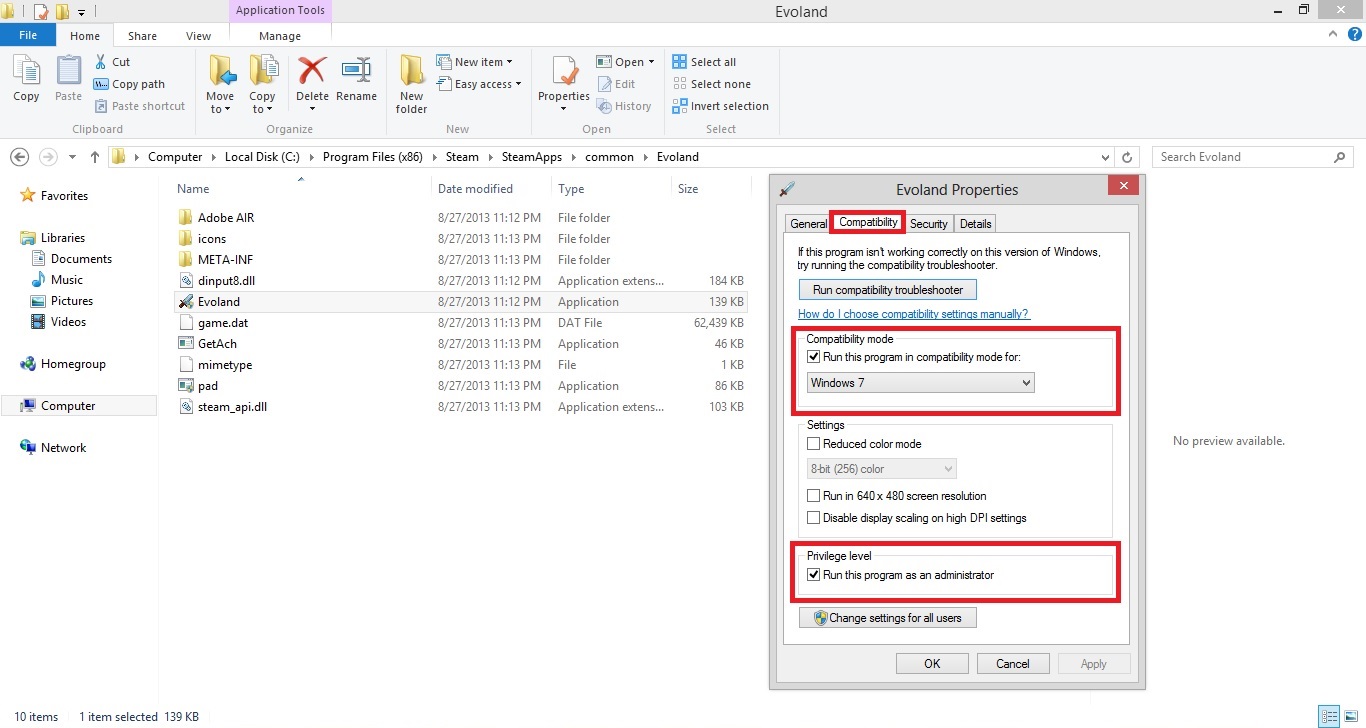Open Favorites in the navigation pane
Image resolution: width=1366 pixels, height=728 pixels.
[x=54, y=196]
